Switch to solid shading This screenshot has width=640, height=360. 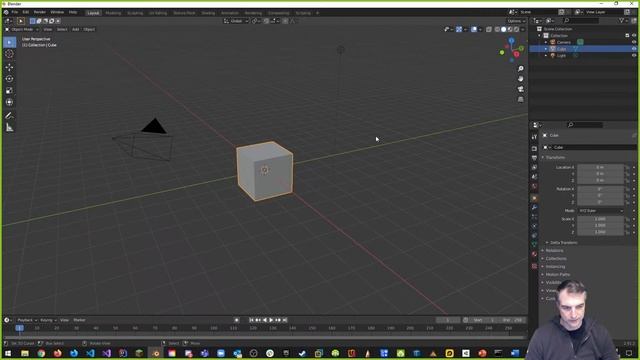click(504, 29)
